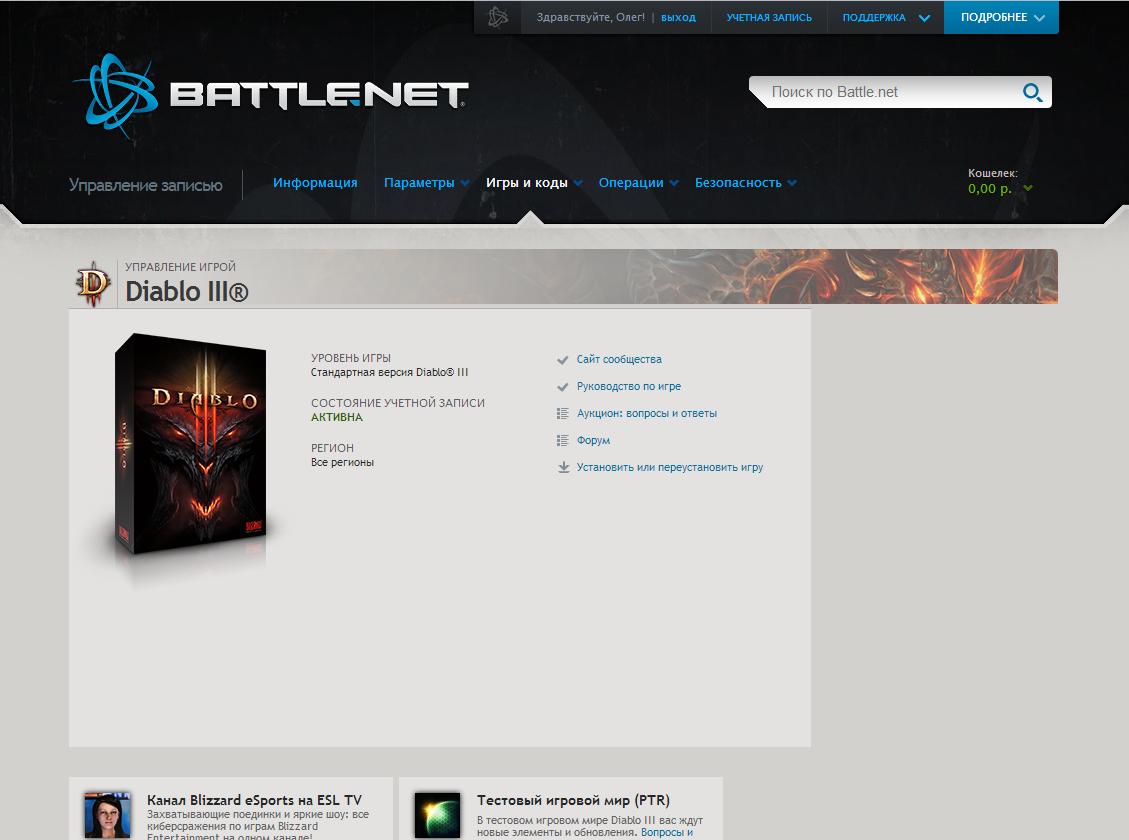Click the list icon beside Аукцион: вопросы и ответы
The height and width of the screenshot is (840, 1129).
(x=563, y=414)
